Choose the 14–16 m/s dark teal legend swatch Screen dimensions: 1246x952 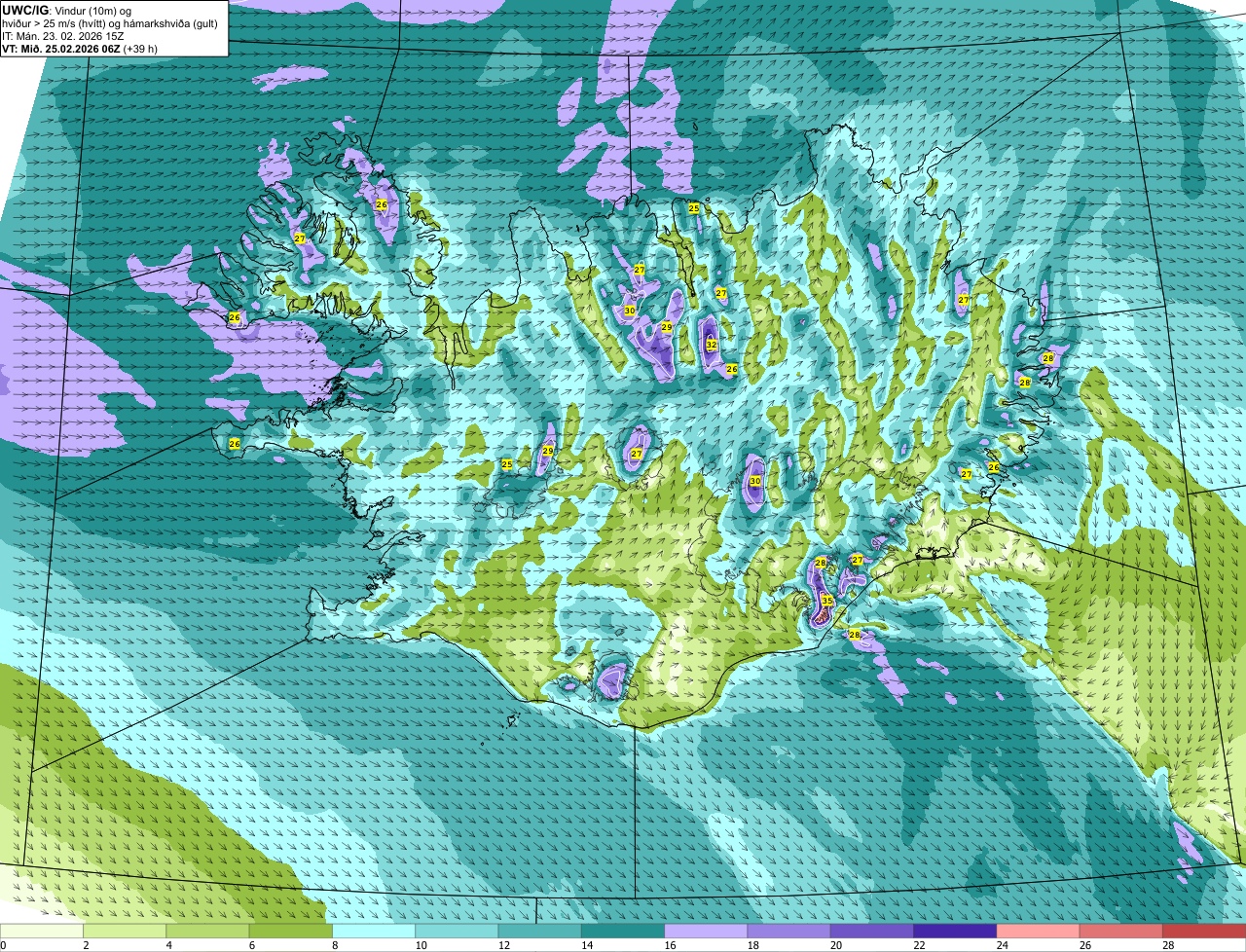point(623,931)
